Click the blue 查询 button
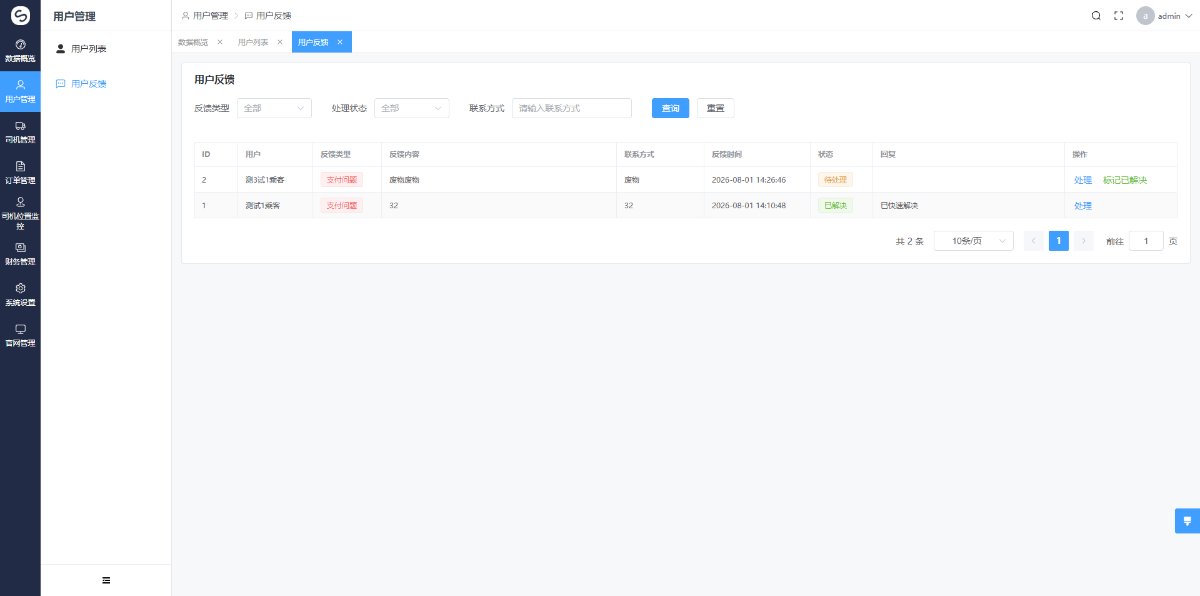 click(x=670, y=108)
